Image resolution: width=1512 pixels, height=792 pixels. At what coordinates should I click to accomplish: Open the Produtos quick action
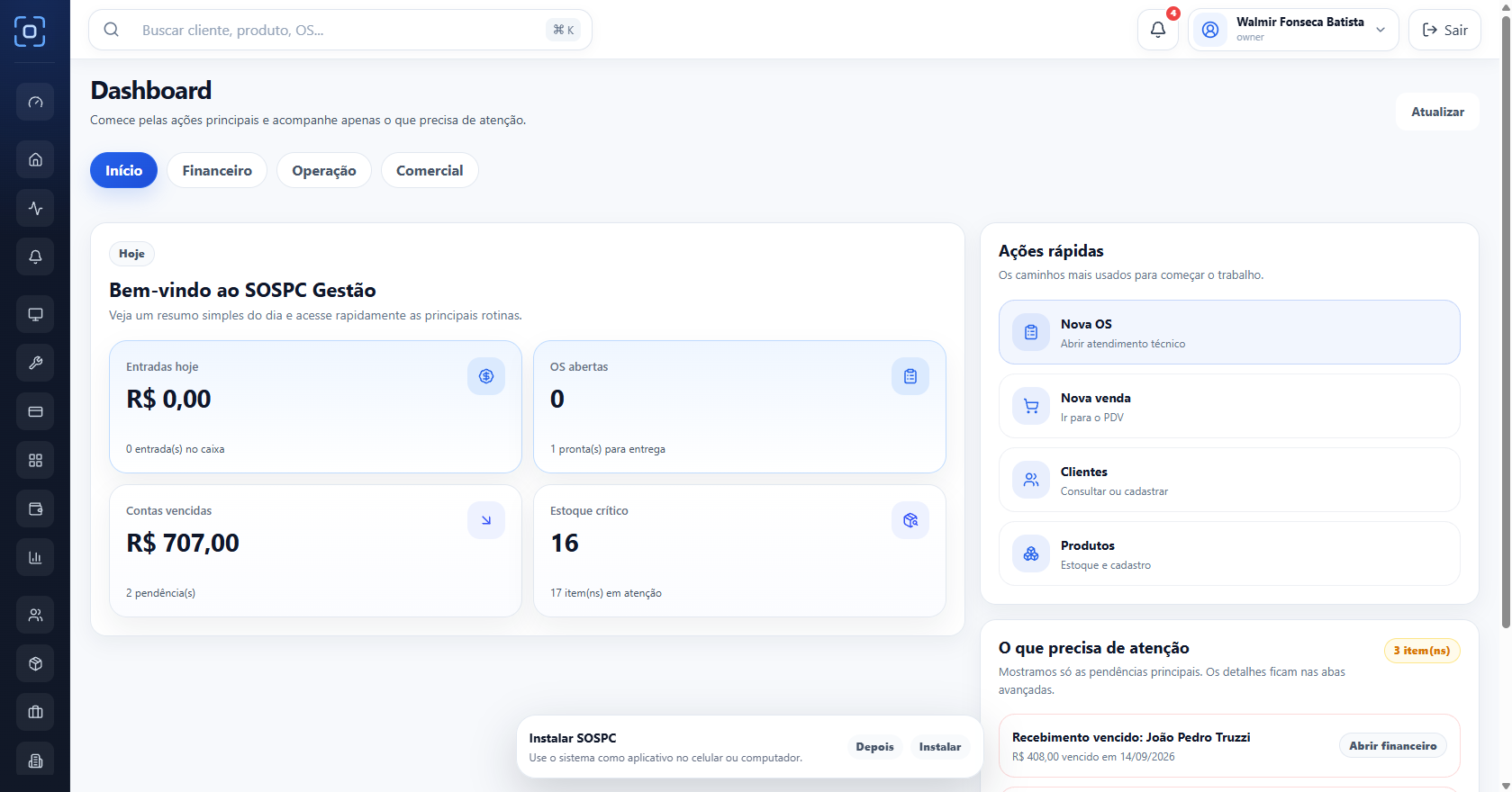tap(1229, 553)
